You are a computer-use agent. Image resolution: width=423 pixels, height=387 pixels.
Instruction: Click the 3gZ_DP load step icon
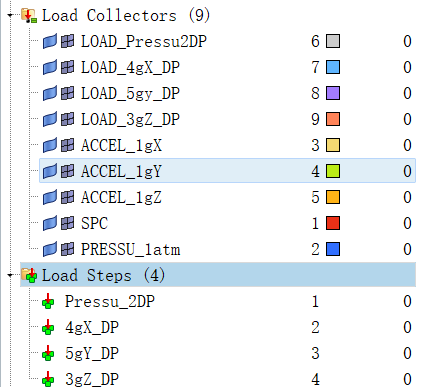click(x=48, y=379)
